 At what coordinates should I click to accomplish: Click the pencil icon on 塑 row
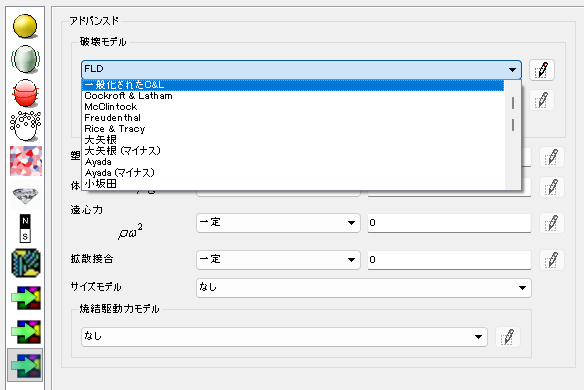[x=552, y=157]
